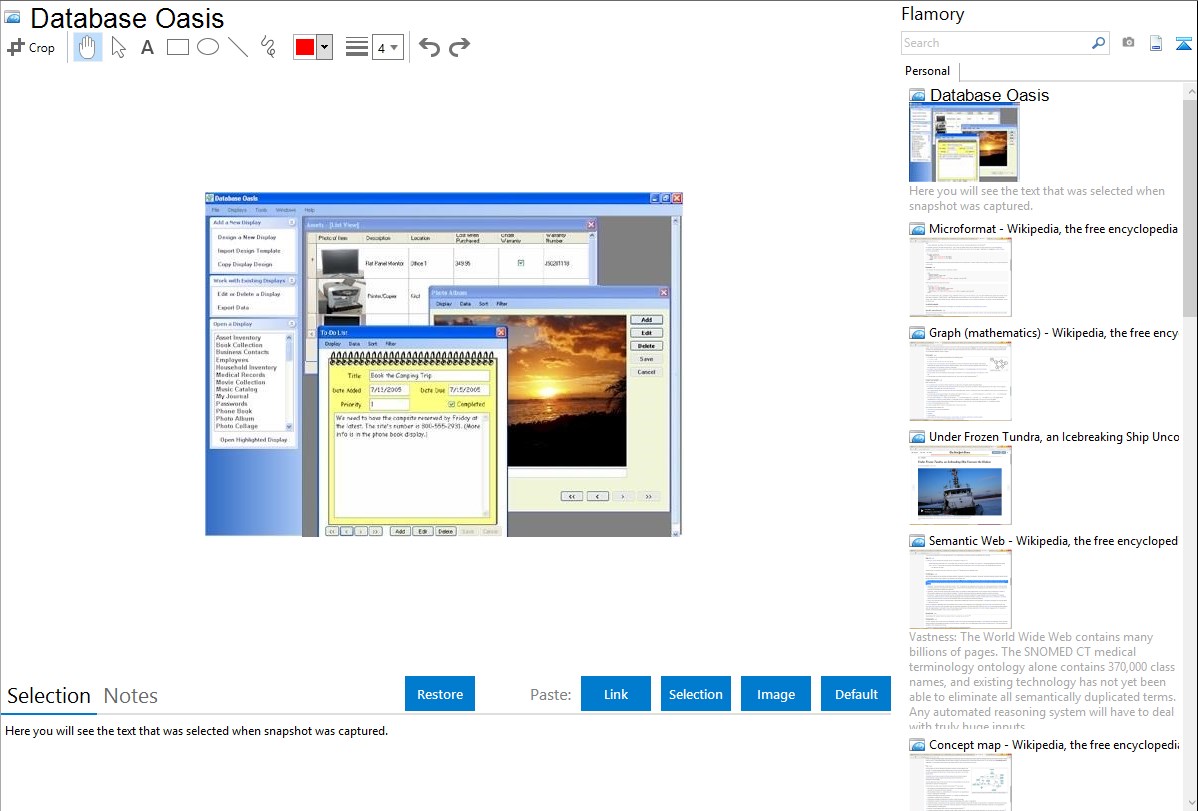The image size is (1198, 811).
Task: Paste as Selection
Action: [x=695, y=694]
